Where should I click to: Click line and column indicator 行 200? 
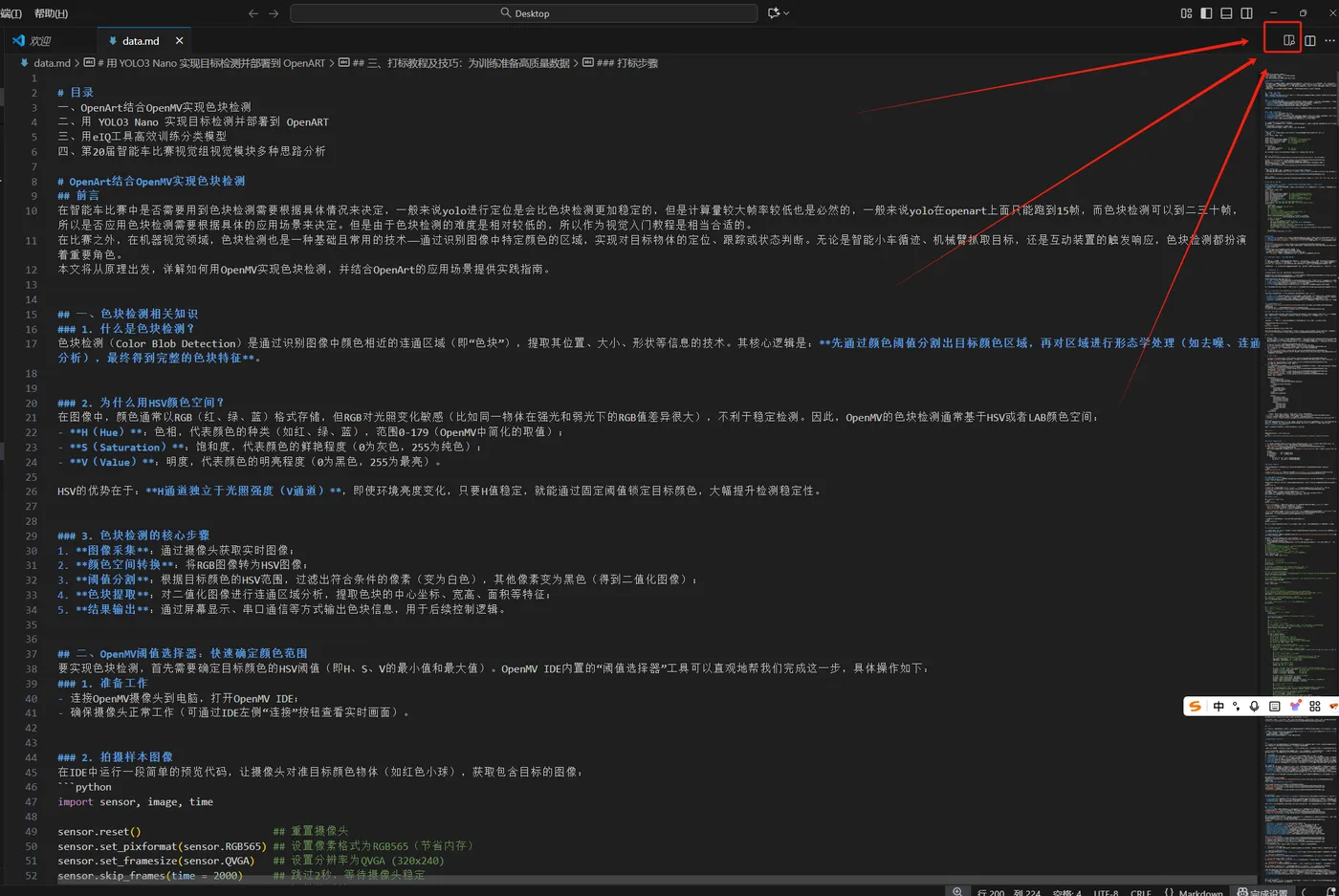click(x=1009, y=892)
